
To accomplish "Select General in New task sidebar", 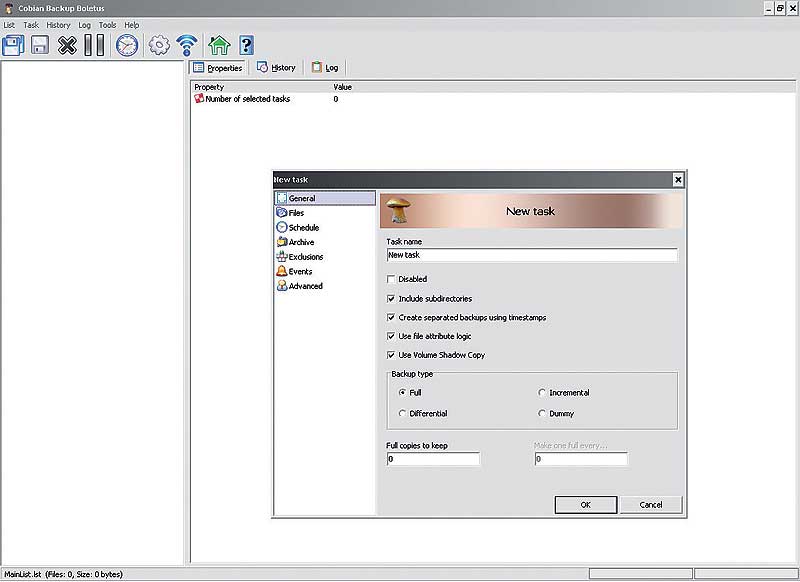I will (324, 198).
